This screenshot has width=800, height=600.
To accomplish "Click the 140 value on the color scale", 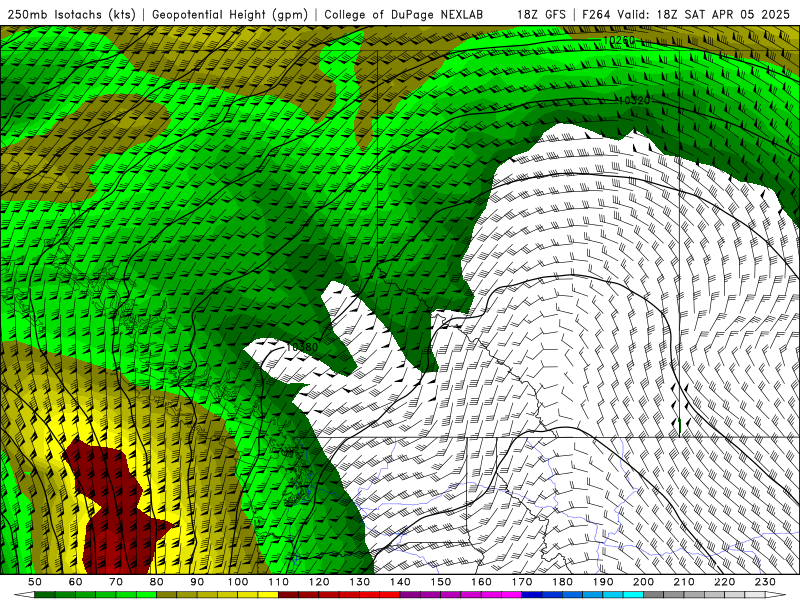I will tap(400, 582).
